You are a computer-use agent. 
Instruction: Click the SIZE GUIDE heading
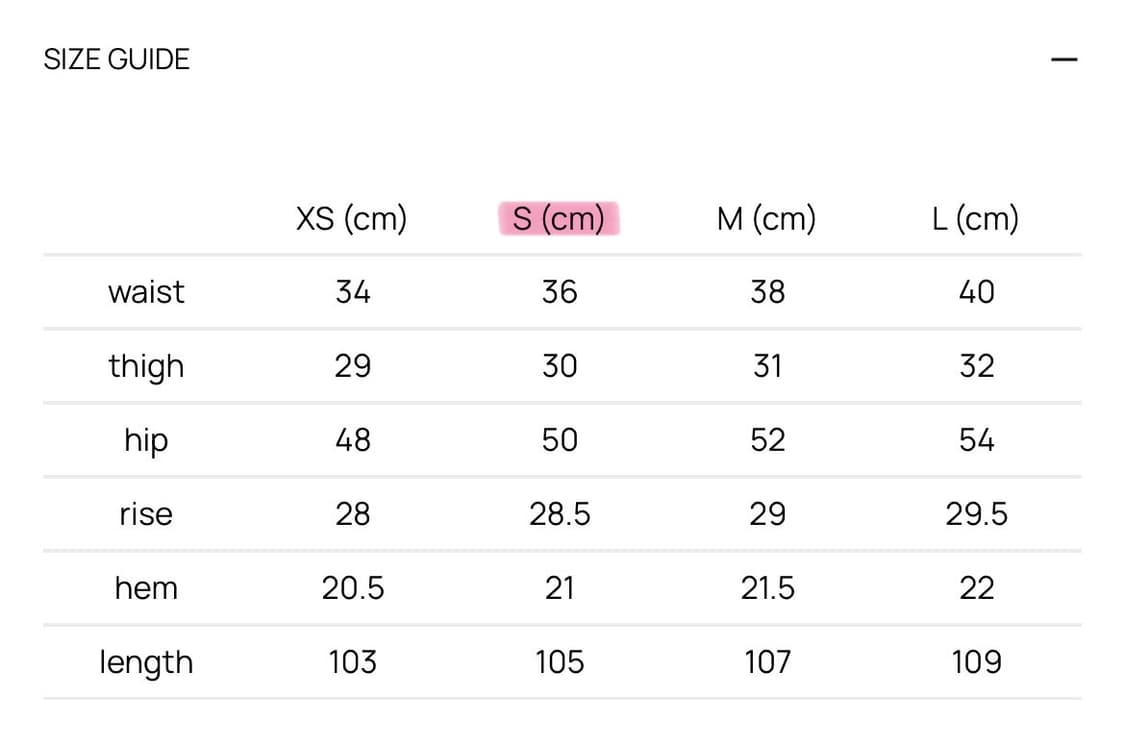(x=116, y=60)
